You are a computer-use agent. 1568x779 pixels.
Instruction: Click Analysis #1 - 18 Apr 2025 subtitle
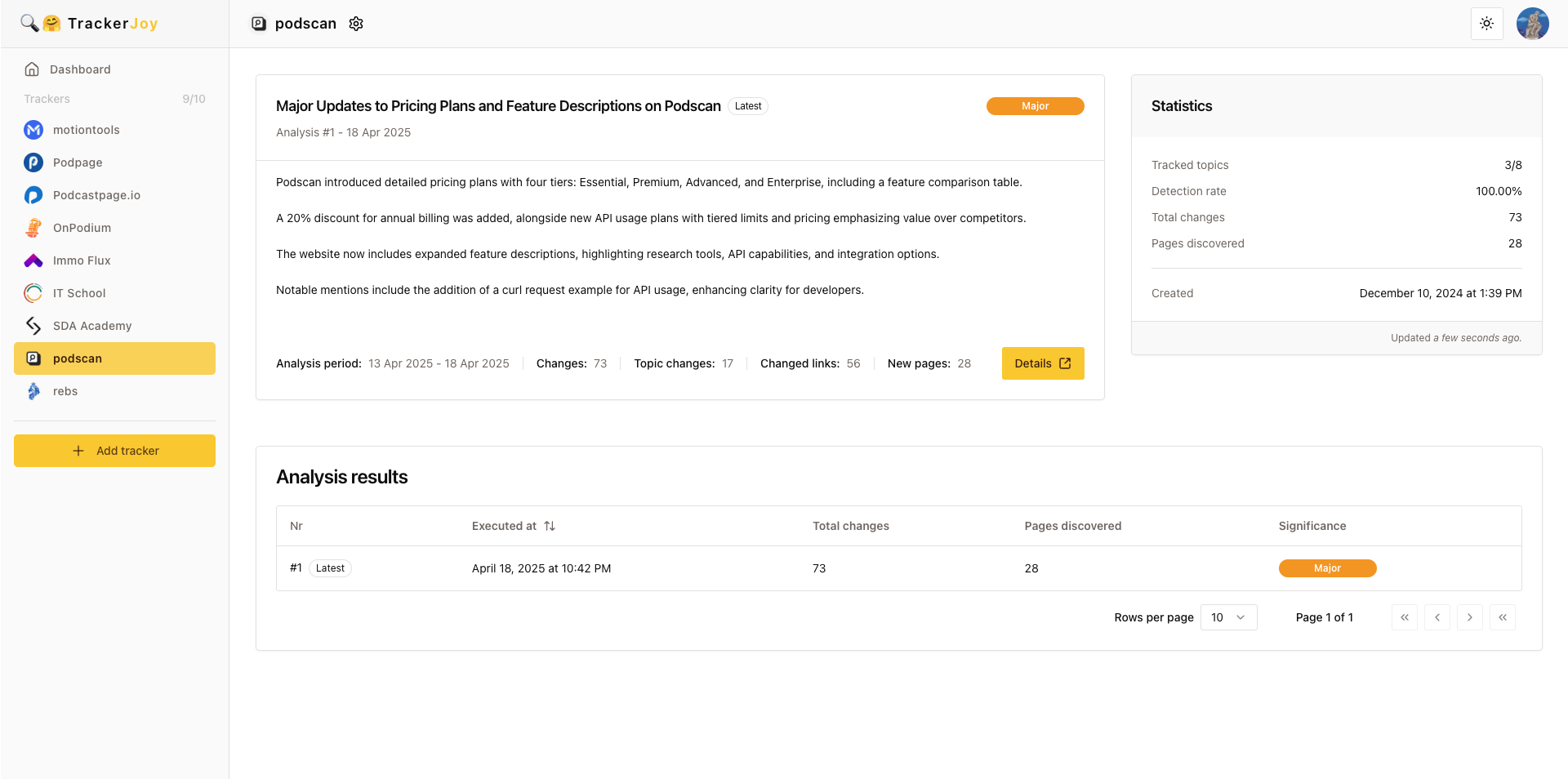[343, 132]
